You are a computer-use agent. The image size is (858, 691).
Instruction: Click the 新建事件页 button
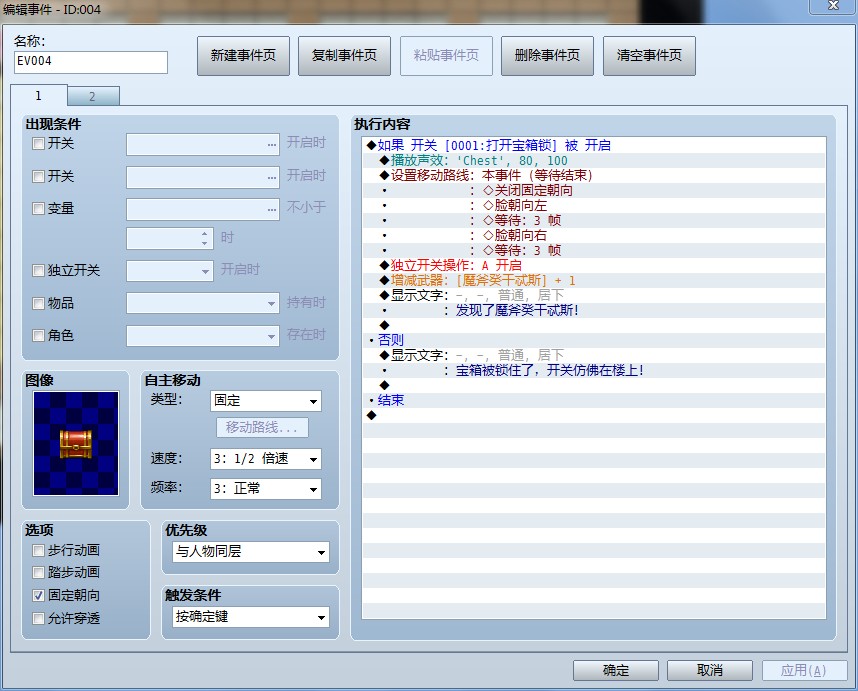[x=243, y=56]
